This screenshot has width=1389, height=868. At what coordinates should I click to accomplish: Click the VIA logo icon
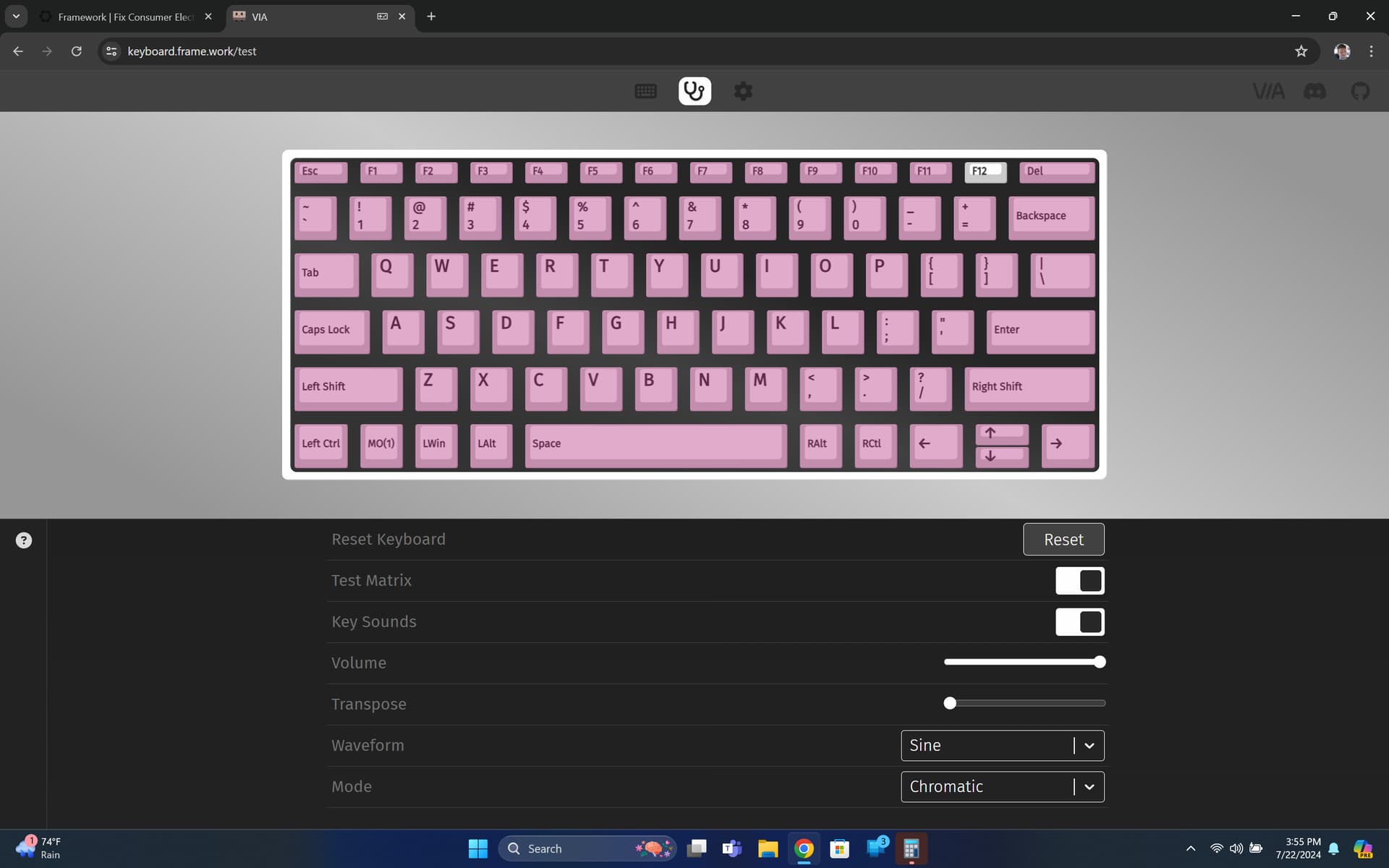(x=1268, y=91)
